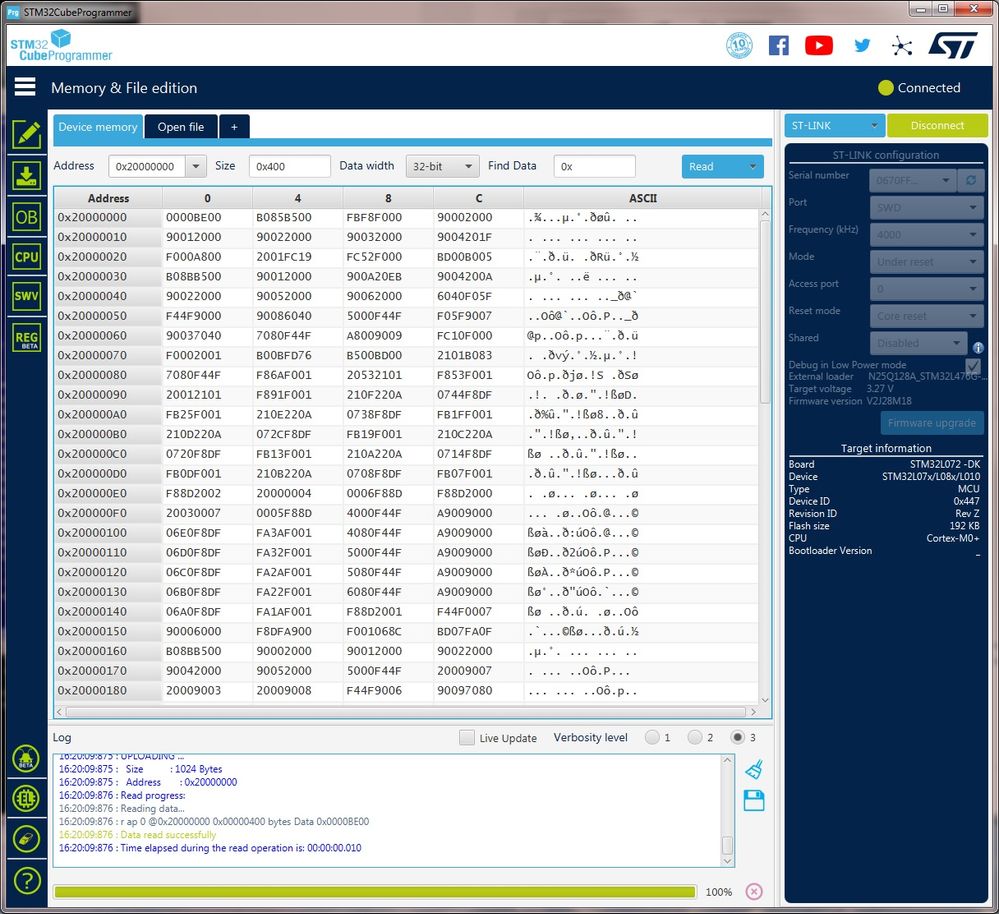Open ST YouTube channel icon
Screen dimensions: 999x914
(x=819, y=46)
